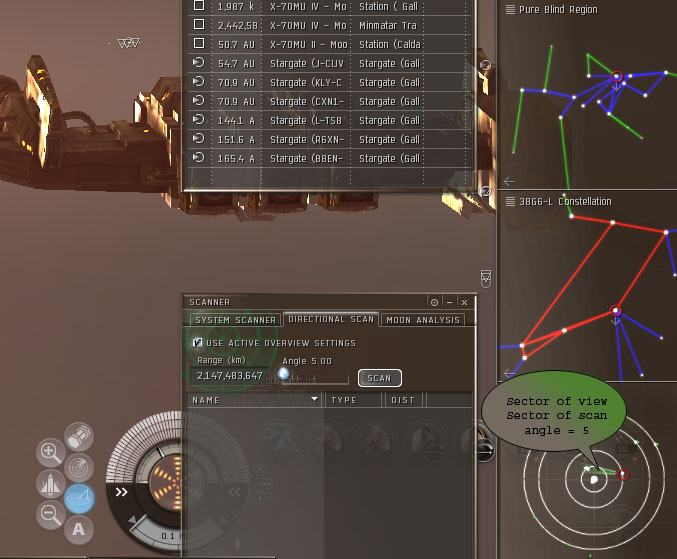
Task: Tick the checkbox for 2,442,58 Minmatar row
Action: (199, 24)
